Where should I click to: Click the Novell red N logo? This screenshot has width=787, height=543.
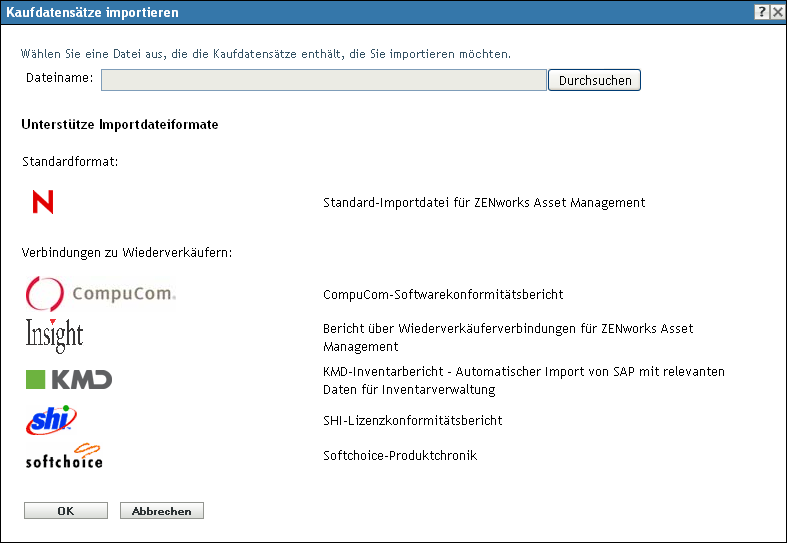coord(43,202)
